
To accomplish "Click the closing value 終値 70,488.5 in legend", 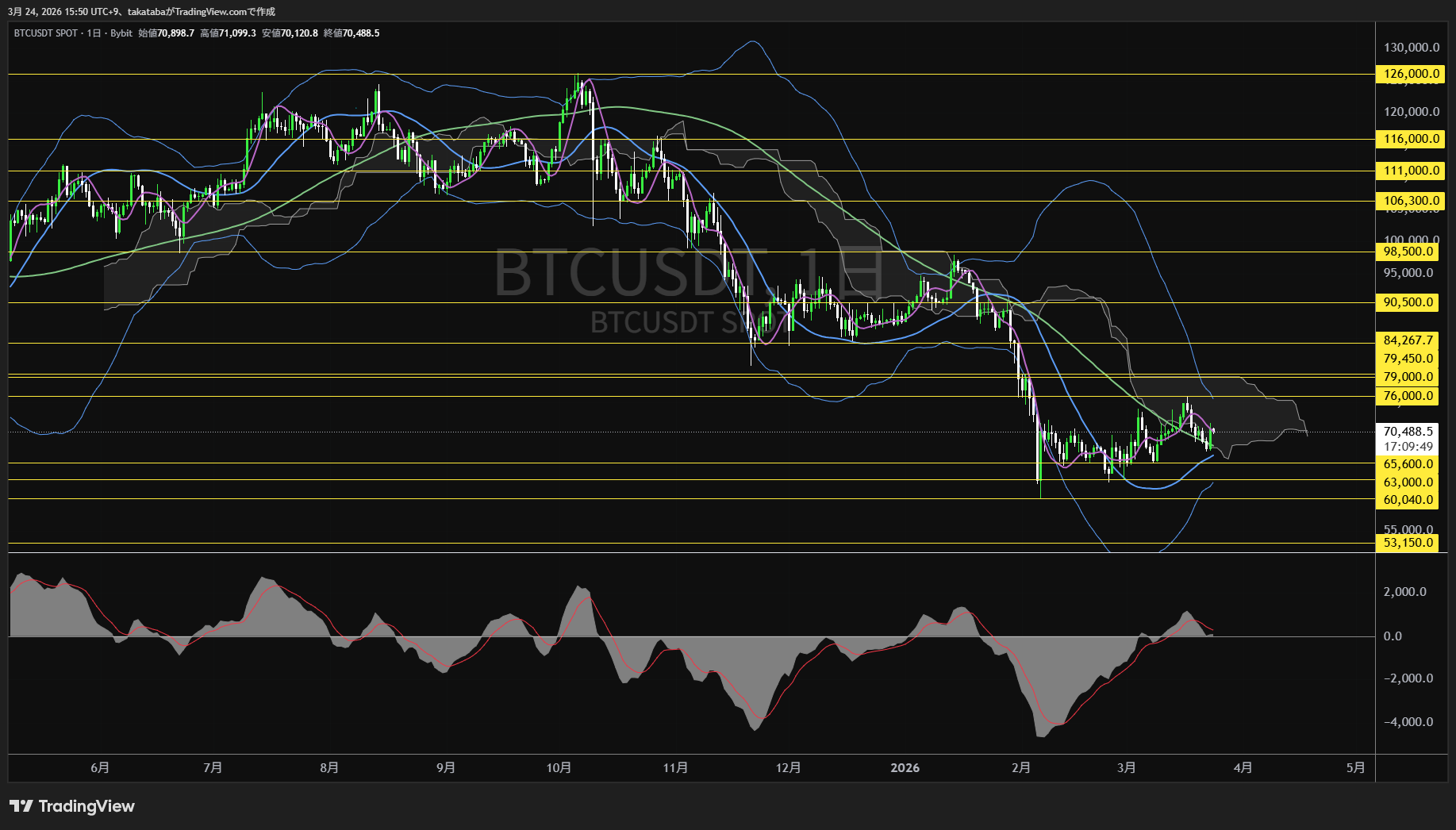I will point(352,33).
